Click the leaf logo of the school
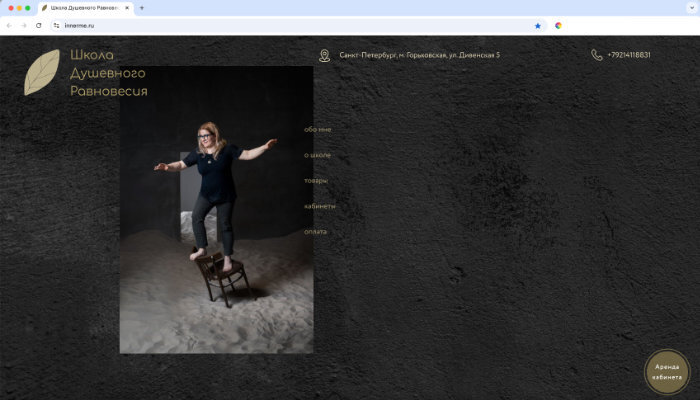This screenshot has width=700, height=400. click(42, 72)
